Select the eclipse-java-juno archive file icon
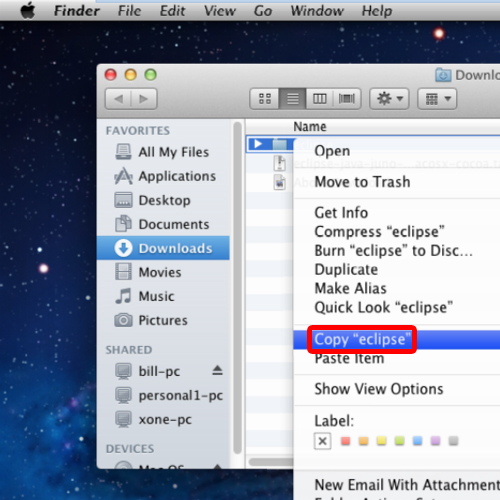Screen dimensions: 500x500 pos(279,163)
